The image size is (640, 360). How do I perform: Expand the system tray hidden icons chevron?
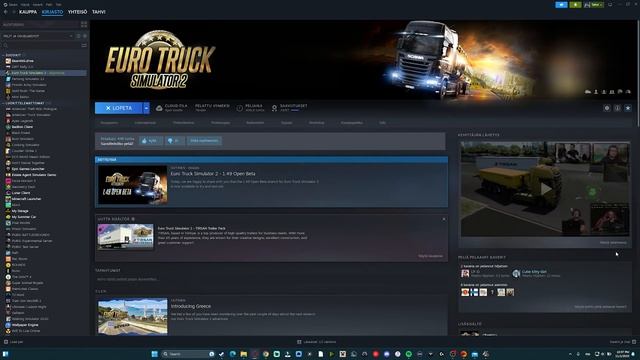570,354
